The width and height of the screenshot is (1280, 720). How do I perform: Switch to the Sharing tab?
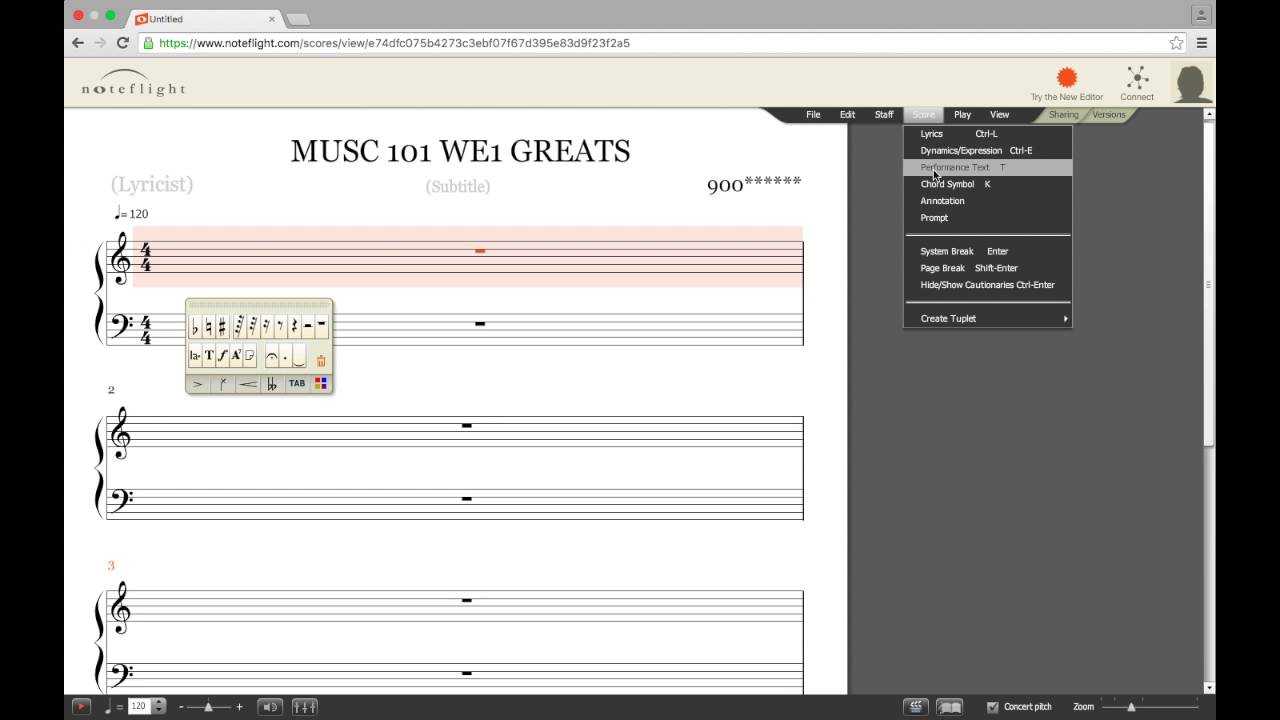click(1063, 115)
